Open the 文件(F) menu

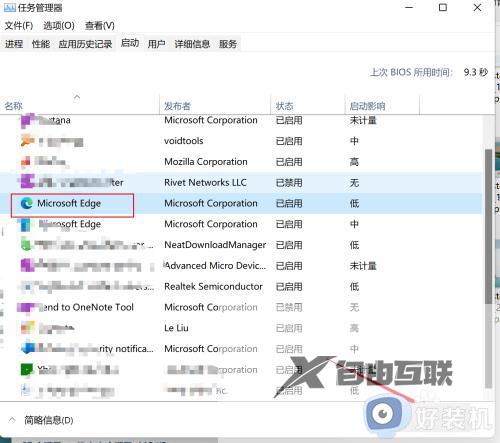pos(19,26)
